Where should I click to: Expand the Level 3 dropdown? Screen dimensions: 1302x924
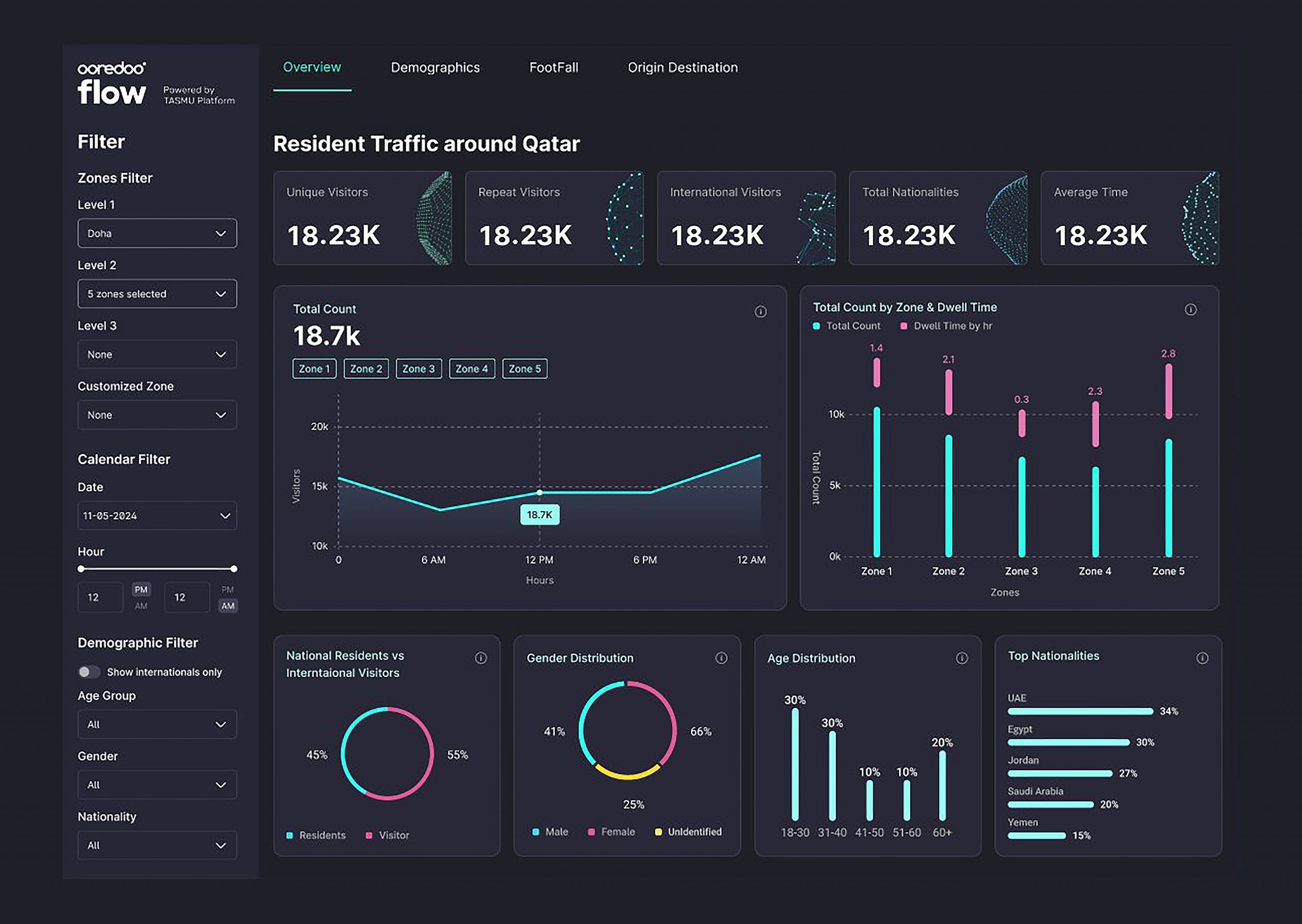(x=157, y=354)
